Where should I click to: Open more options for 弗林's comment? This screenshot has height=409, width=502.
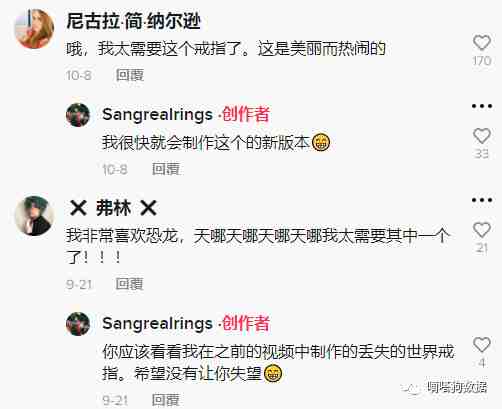[x=482, y=200]
